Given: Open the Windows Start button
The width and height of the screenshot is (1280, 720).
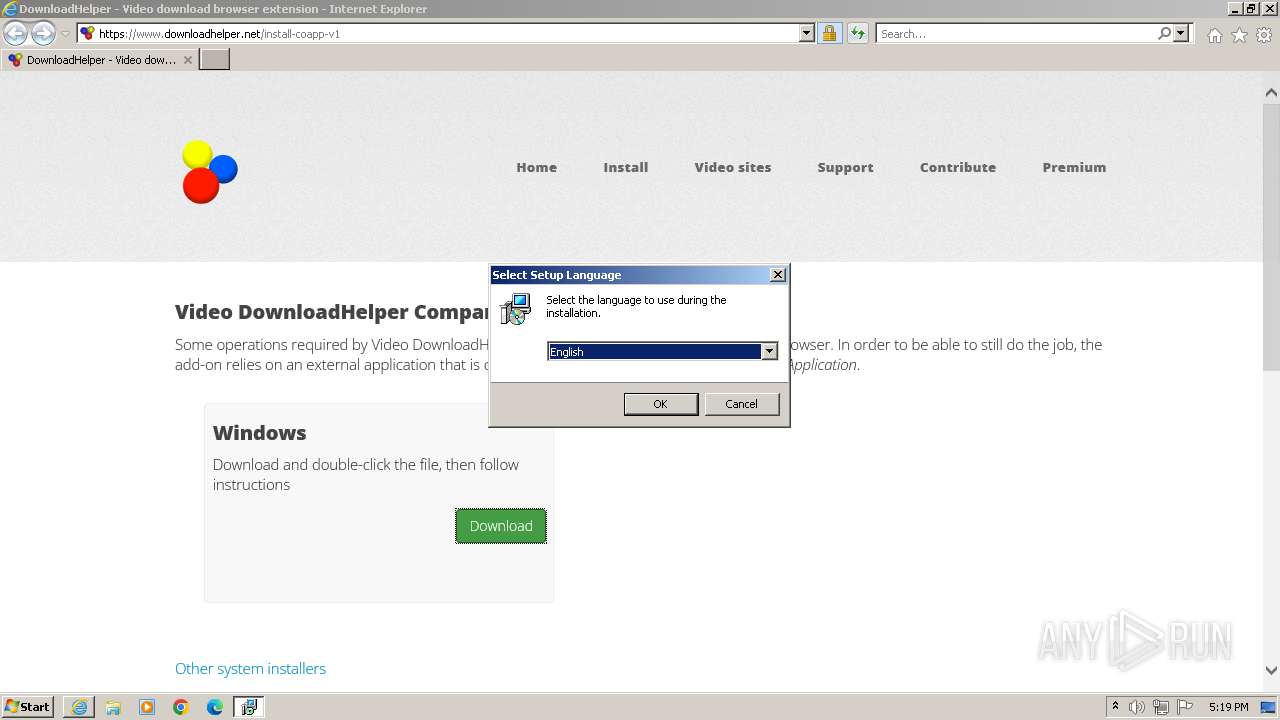Looking at the screenshot, I should (x=27, y=707).
